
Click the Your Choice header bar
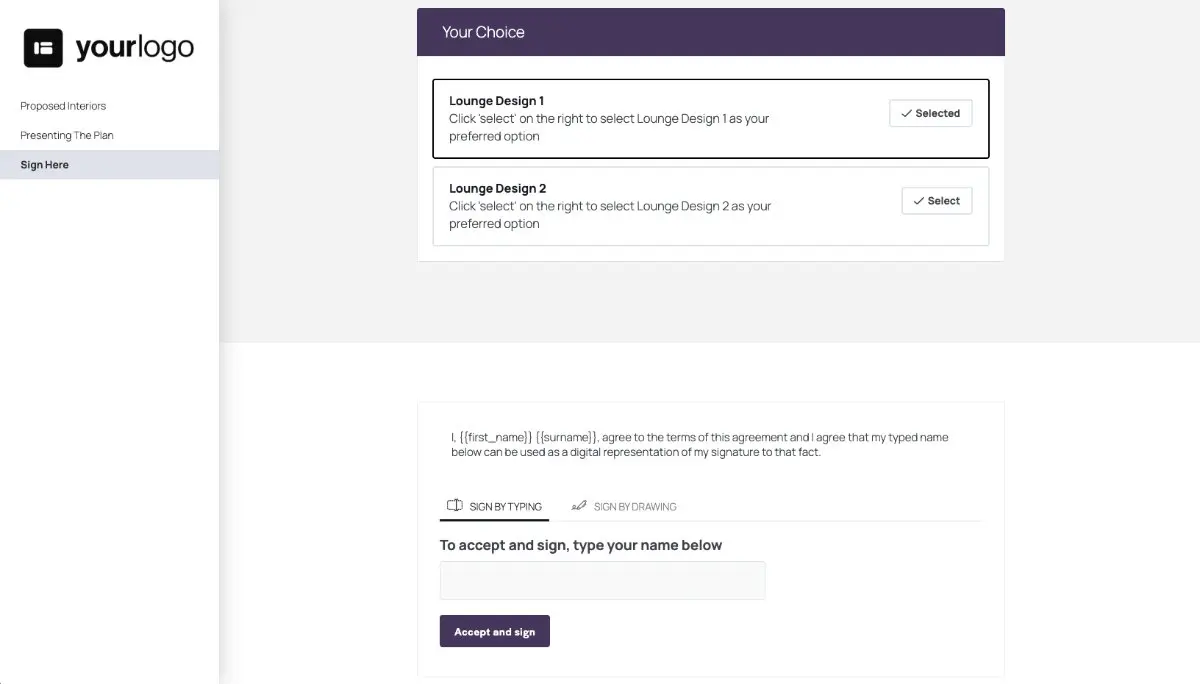[x=710, y=31]
